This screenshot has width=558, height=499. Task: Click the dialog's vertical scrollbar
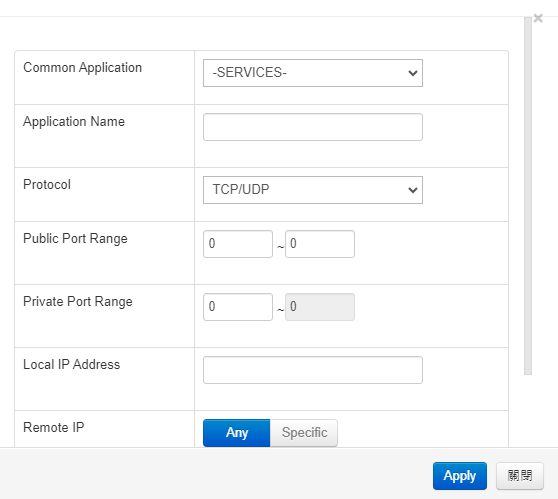528,196
